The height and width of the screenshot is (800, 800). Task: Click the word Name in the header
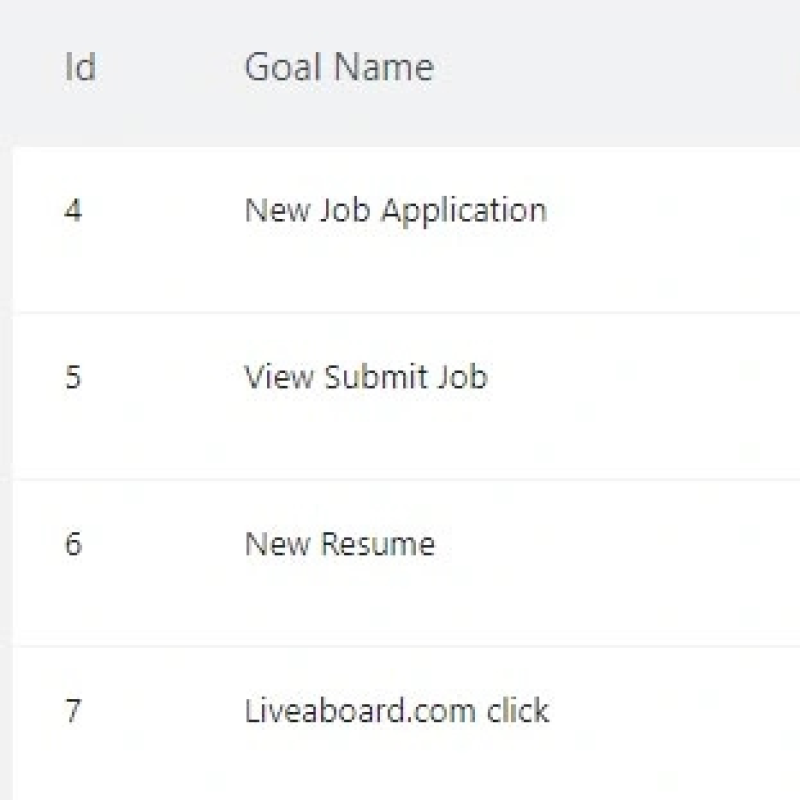coord(384,67)
